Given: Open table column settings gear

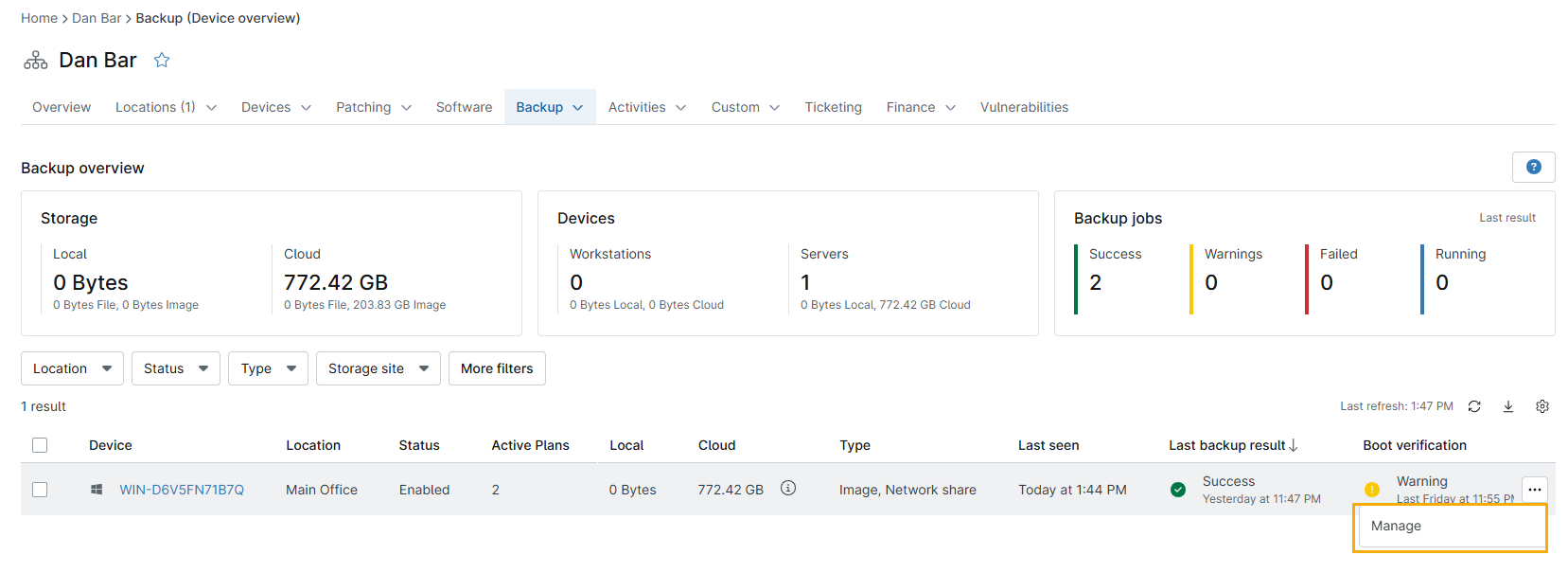Looking at the screenshot, I should [1542, 406].
